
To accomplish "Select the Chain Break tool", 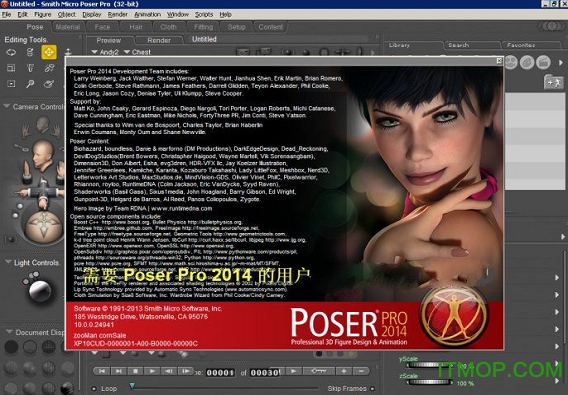I will pos(49,68).
